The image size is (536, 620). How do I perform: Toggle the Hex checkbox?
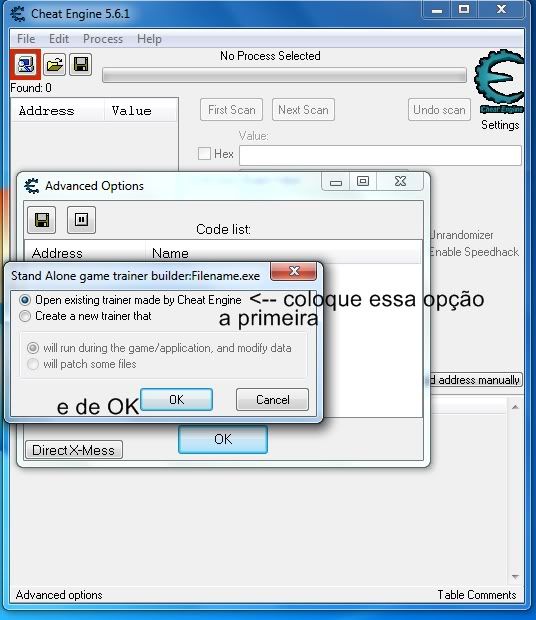(x=204, y=153)
